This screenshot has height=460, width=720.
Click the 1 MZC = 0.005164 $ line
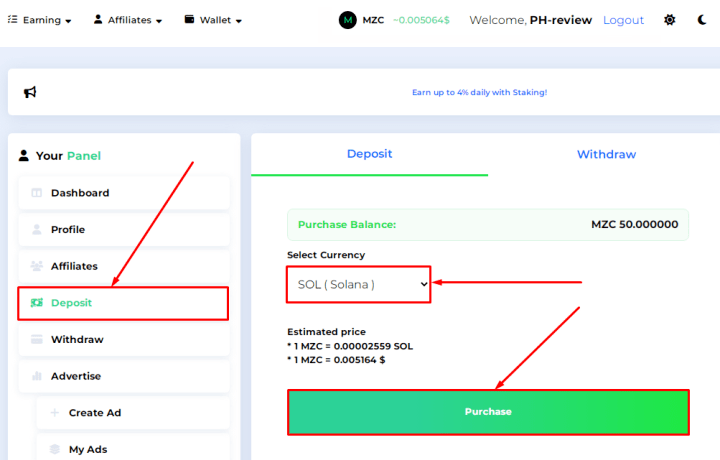click(x=337, y=360)
